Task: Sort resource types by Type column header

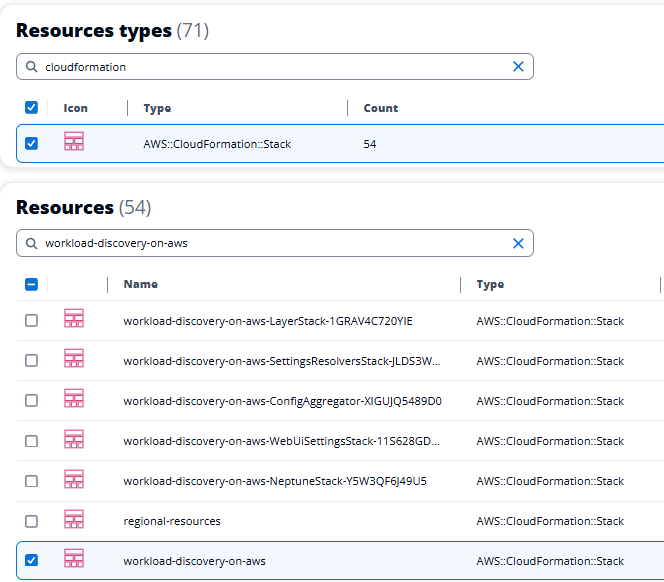Action: 157,108
